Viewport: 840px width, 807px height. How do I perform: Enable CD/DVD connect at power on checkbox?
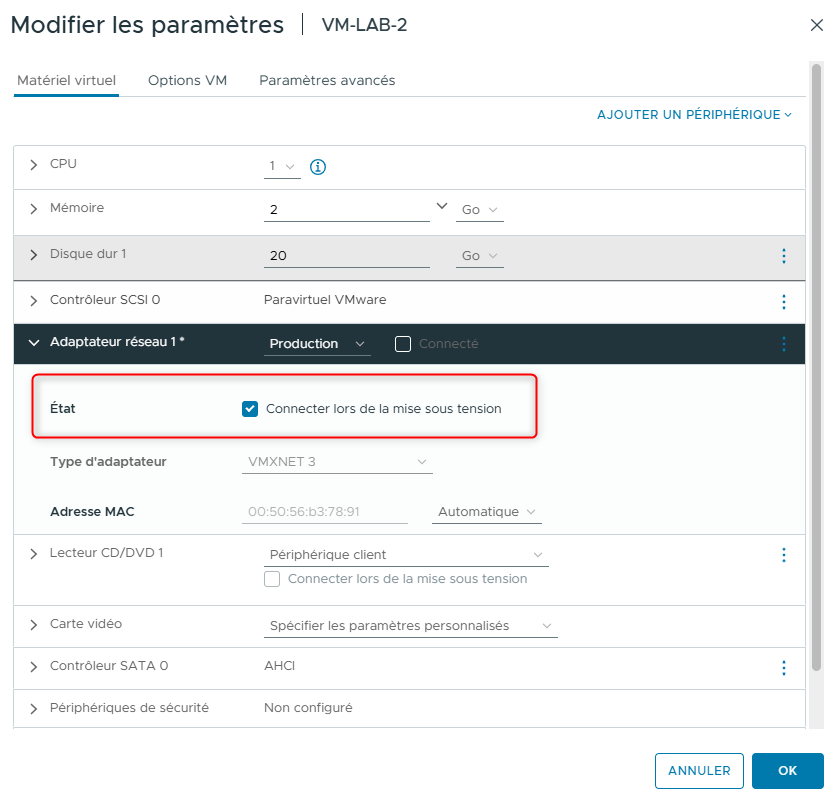pyautogui.click(x=272, y=579)
